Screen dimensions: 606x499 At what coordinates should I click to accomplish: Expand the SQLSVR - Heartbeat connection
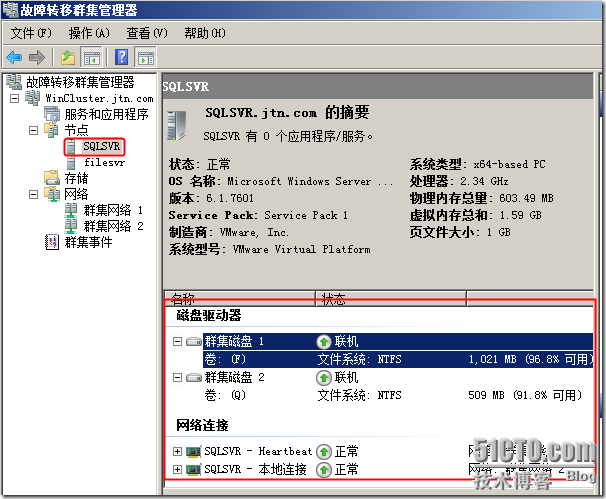[177, 451]
